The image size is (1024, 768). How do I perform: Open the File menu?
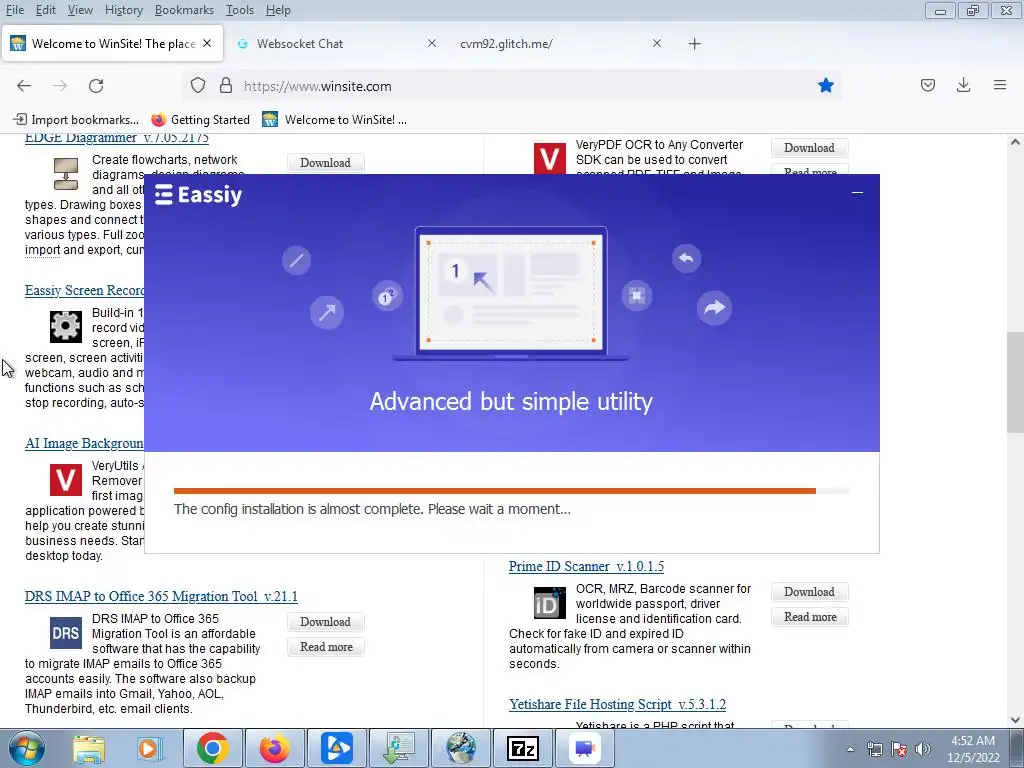(14, 10)
